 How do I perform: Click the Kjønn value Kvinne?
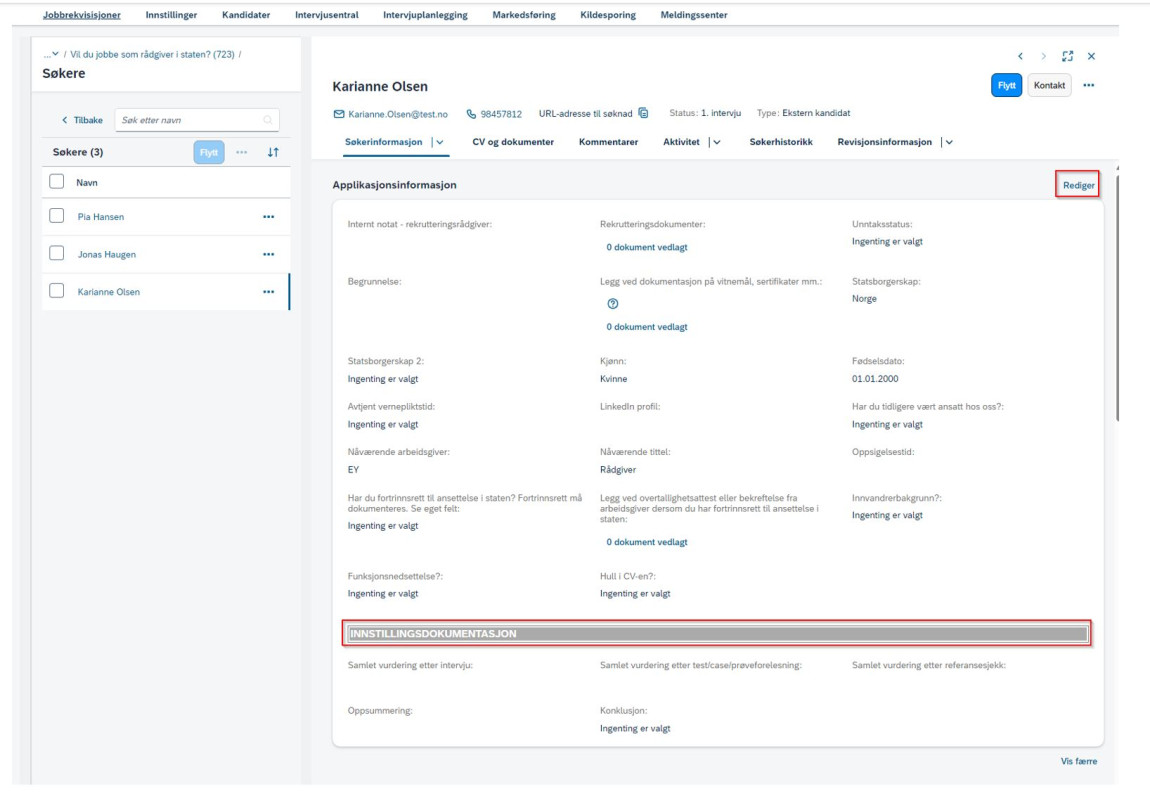coord(613,378)
